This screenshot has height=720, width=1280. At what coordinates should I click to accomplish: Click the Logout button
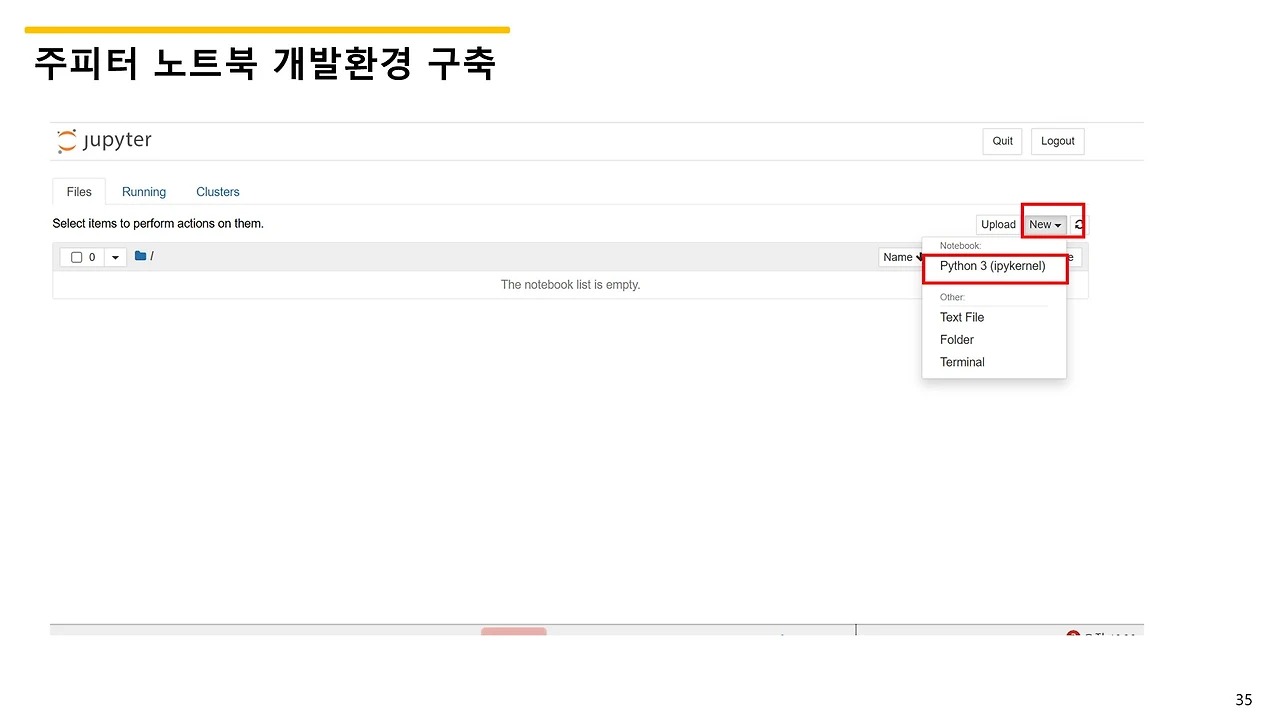(1058, 141)
